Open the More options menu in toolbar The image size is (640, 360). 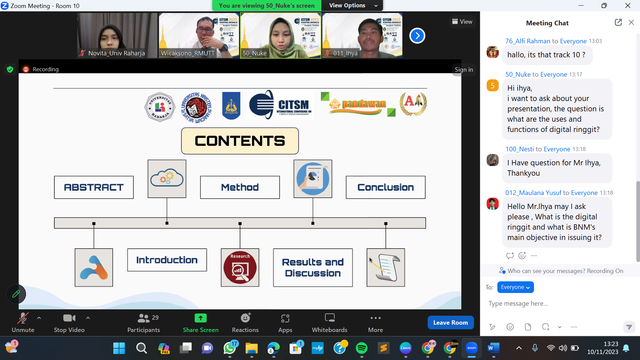375,322
